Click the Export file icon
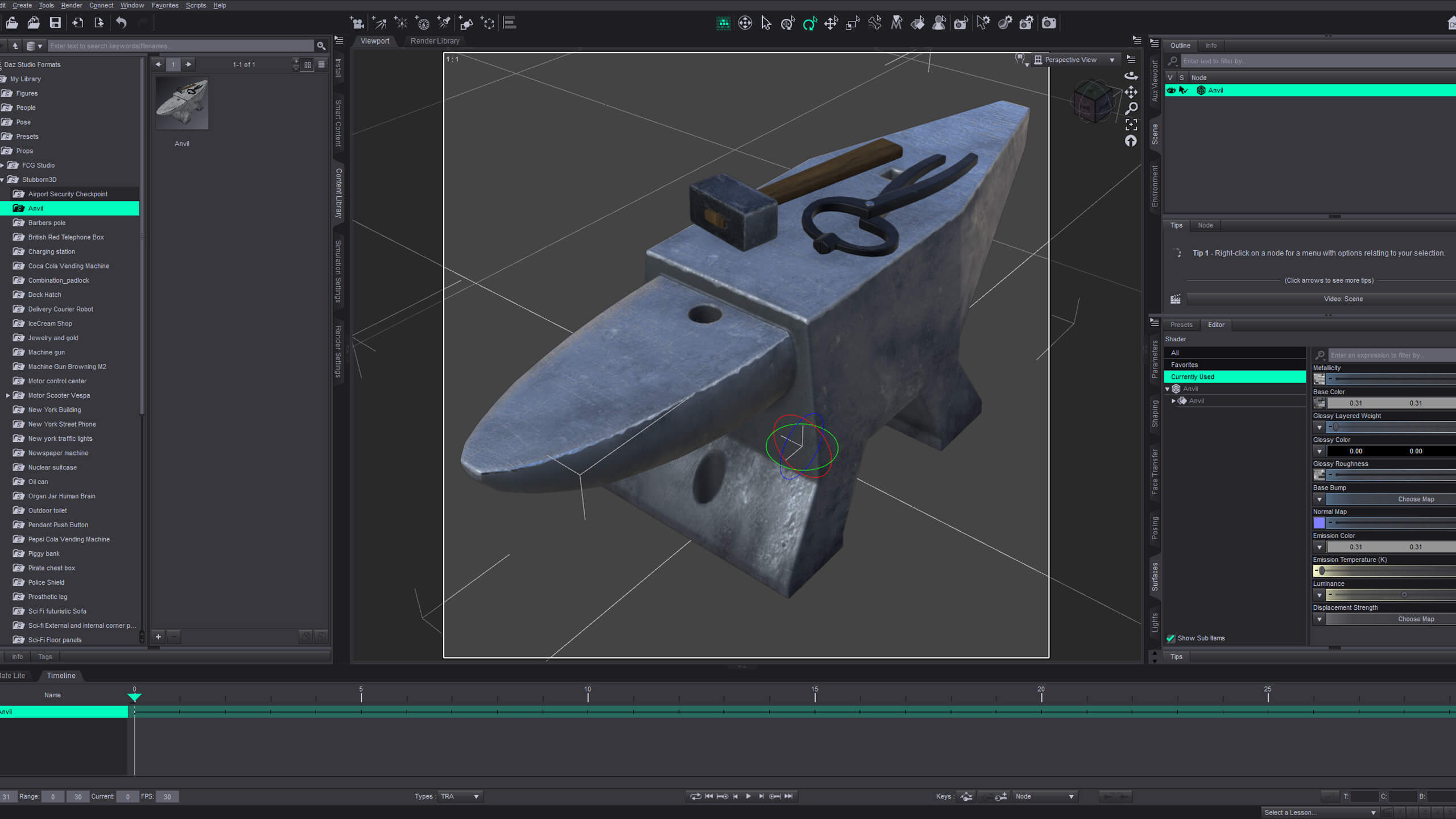1456x819 pixels. pyautogui.click(x=99, y=23)
